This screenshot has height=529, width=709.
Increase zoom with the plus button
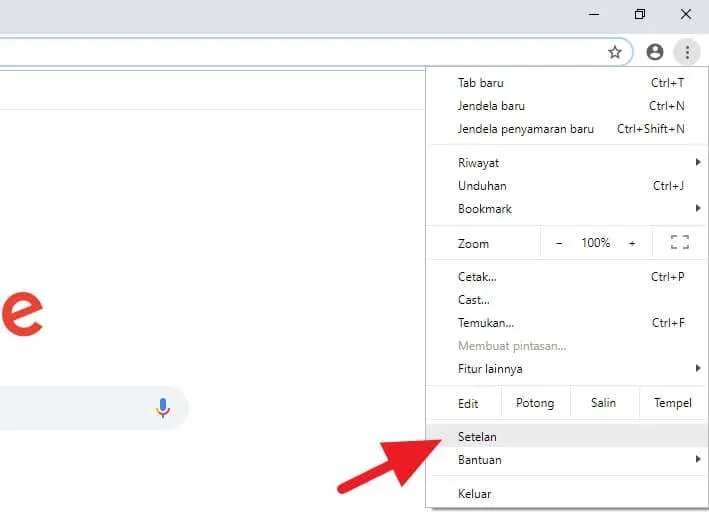pyautogui.click(x=632, y=243)
